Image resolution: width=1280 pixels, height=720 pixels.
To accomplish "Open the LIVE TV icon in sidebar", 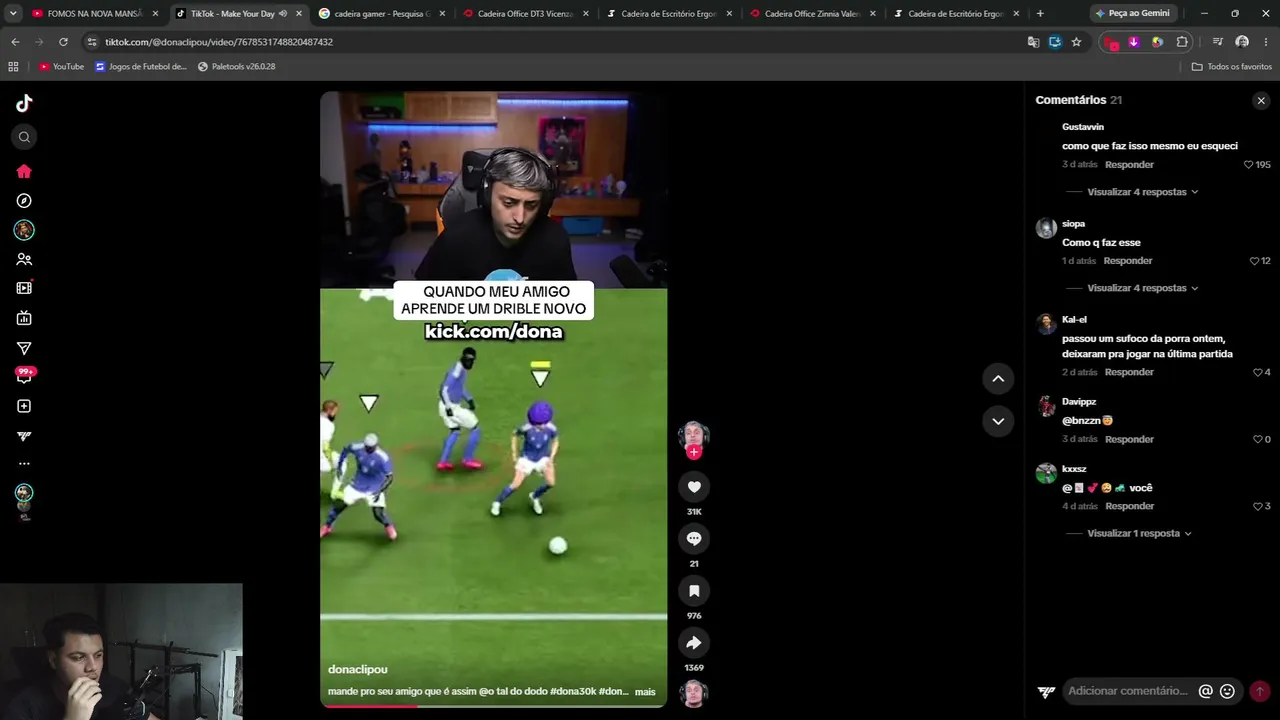I will pos(24,318).
